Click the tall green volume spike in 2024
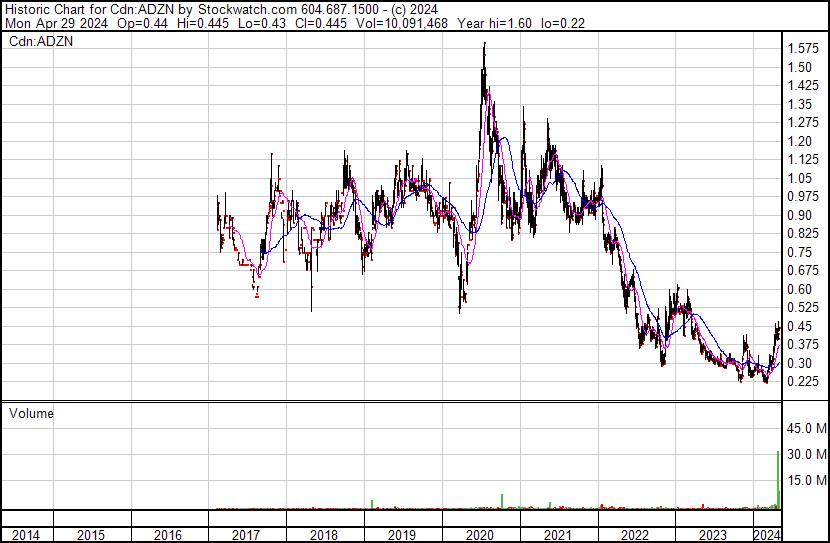Viewport: 830px width, 543px height. click(x=778, y=479)
